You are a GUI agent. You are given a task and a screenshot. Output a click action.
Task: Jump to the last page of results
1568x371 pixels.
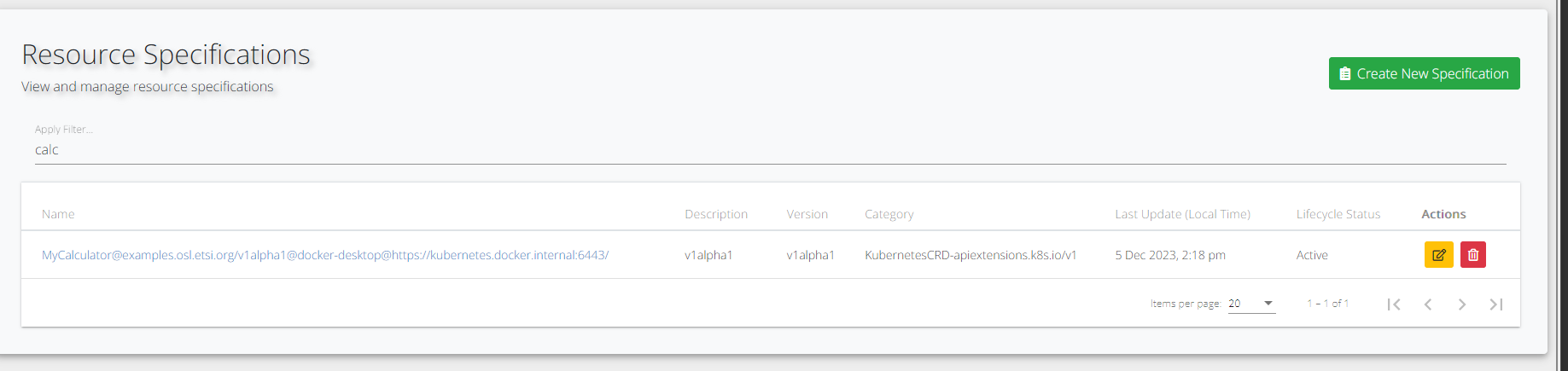[1496, 304]
